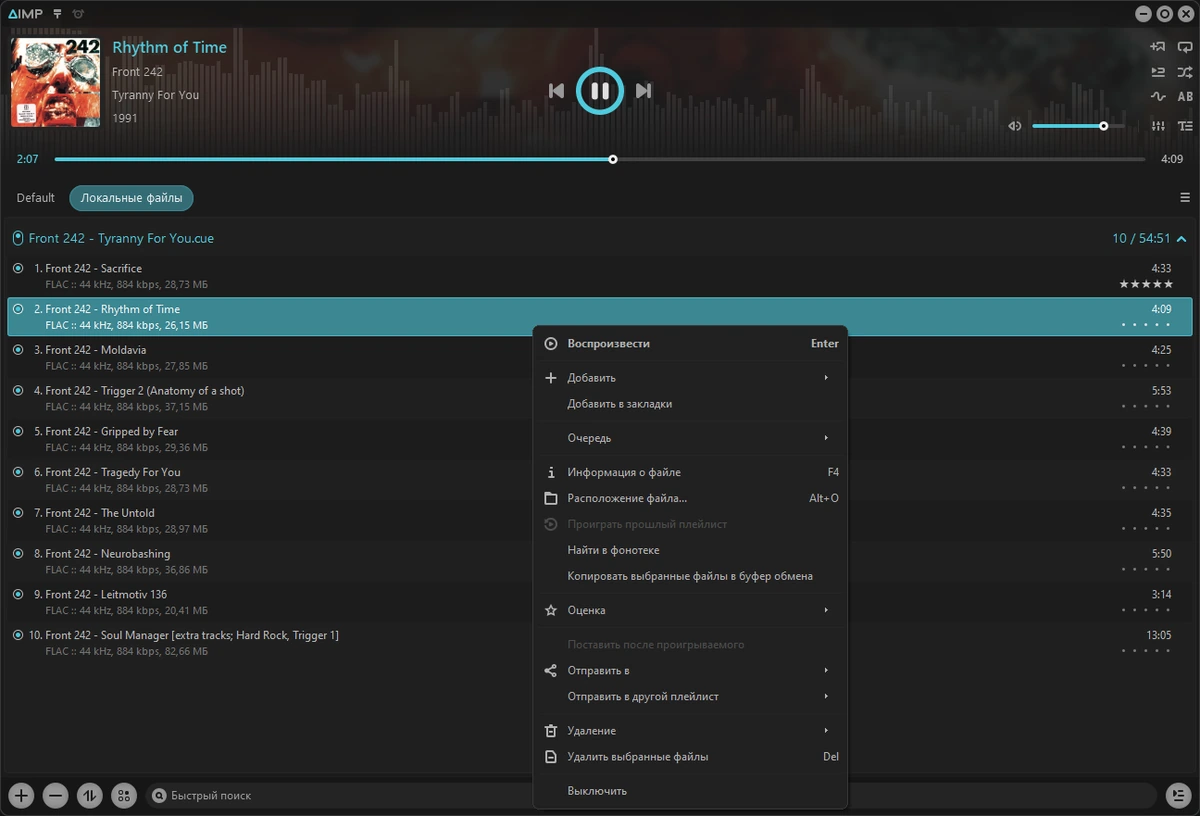
Task: Choose Найти в фонотеке menu entry
Action: click(690, 550)
